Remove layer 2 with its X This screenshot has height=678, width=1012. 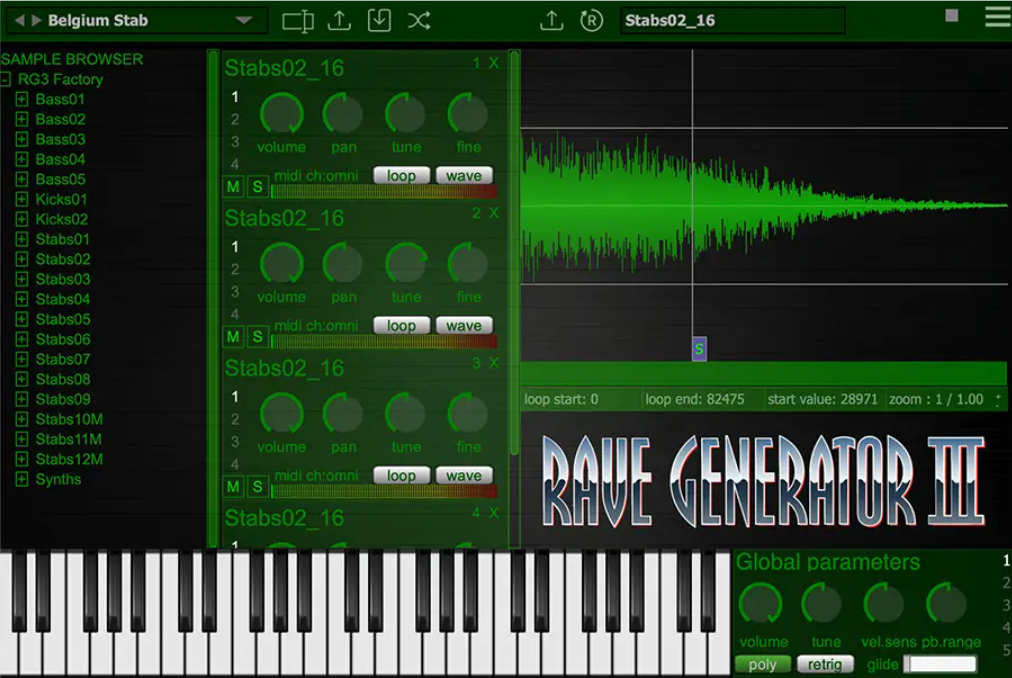click(x=494, y=212)
